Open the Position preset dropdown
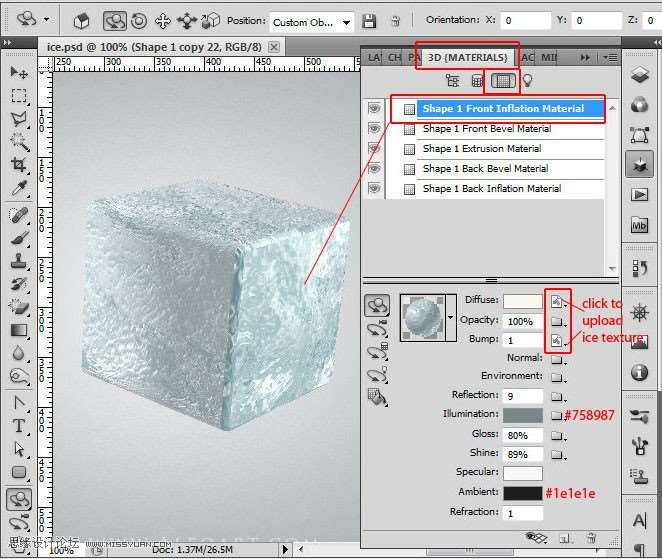Viewport: 662px width, 559px height. [346, 22]
